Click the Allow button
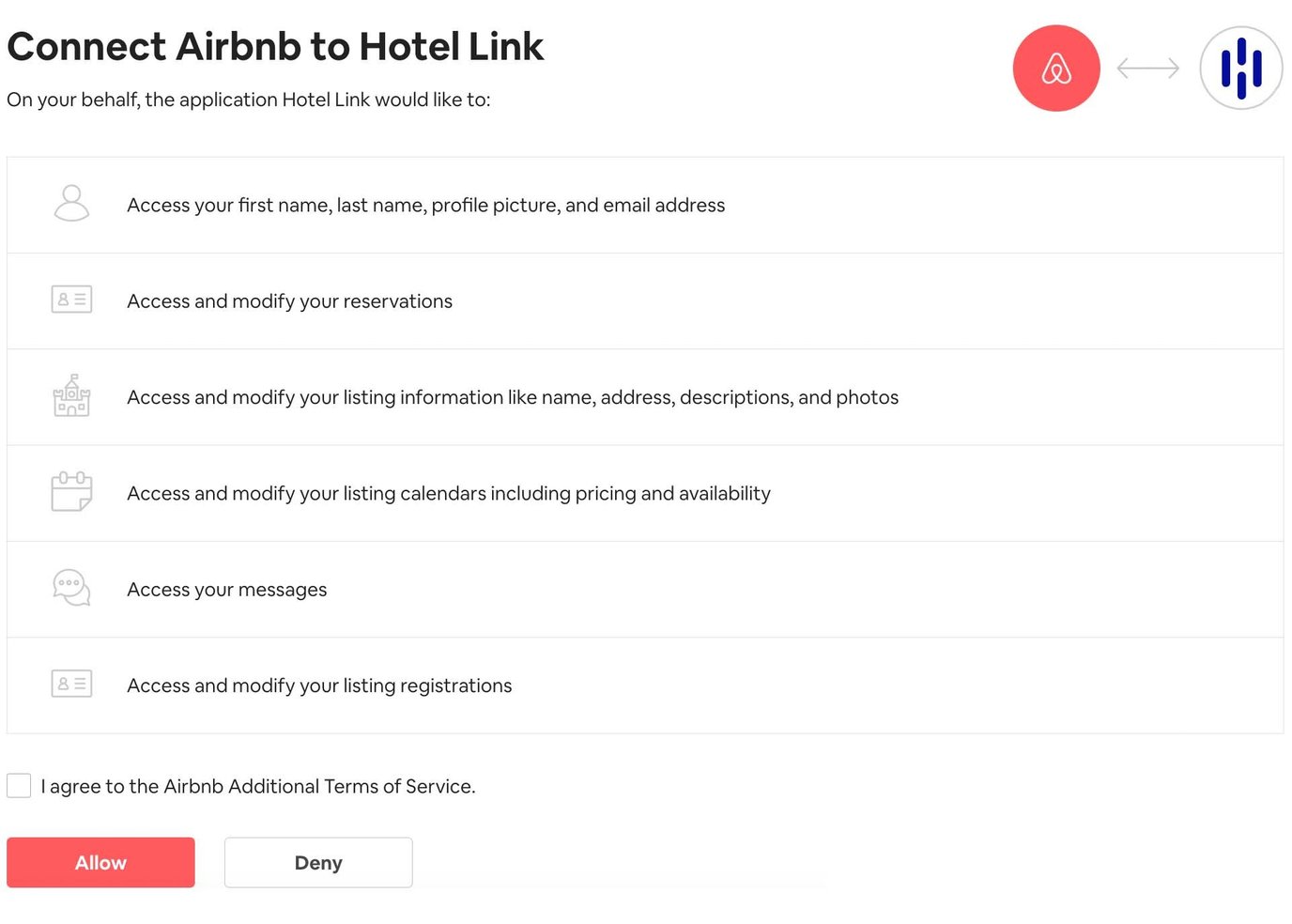The width and height of the screenshot is (1292, 924). pyautogui.click(x=100, y=862)
